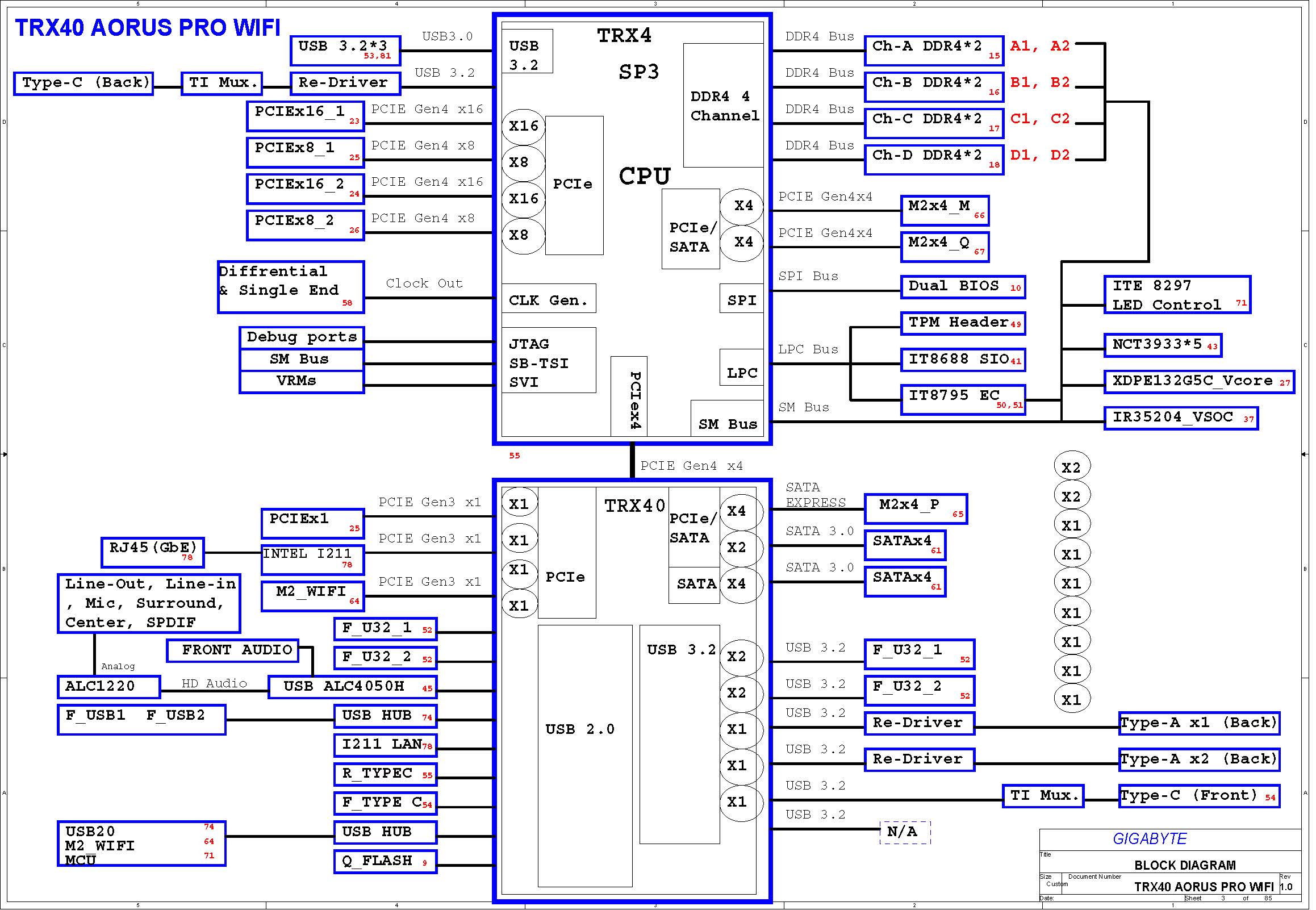Select the XDPE132G5C_Vcore block
Viewport: 1316px width, 910px height.
pos(1200,382)
